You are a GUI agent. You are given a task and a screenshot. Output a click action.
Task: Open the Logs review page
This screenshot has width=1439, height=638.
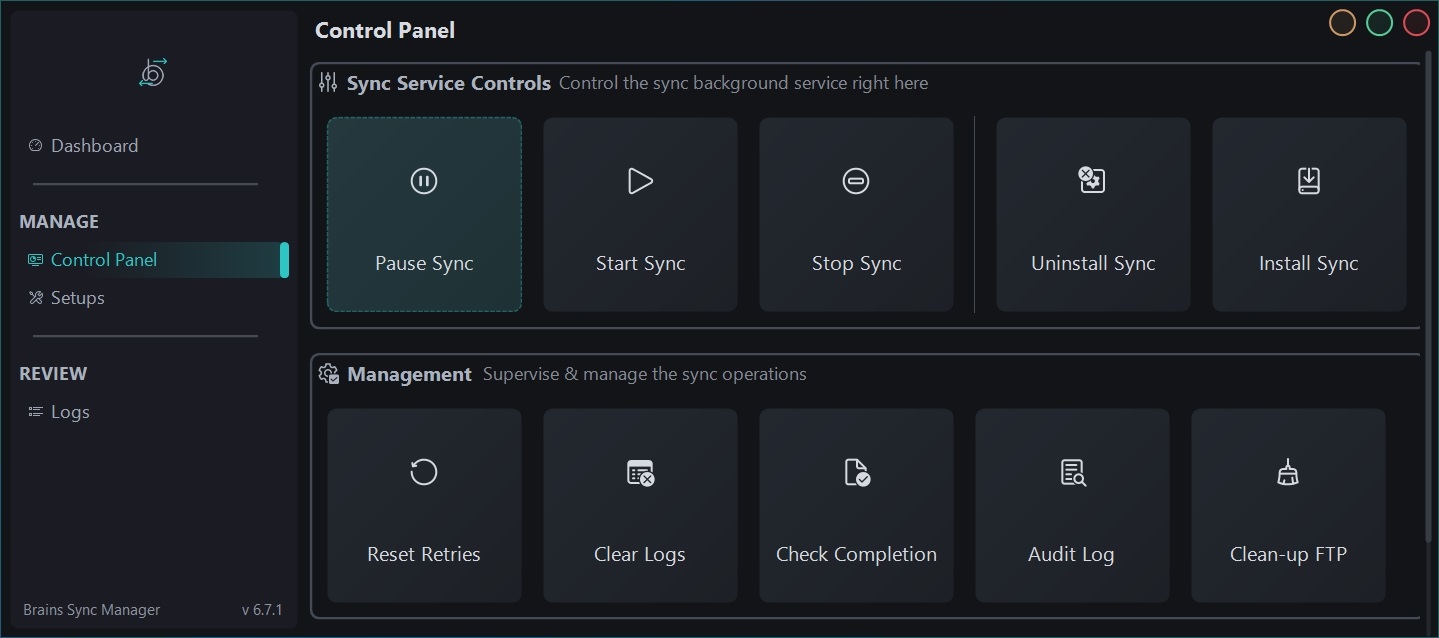[70, 412]
